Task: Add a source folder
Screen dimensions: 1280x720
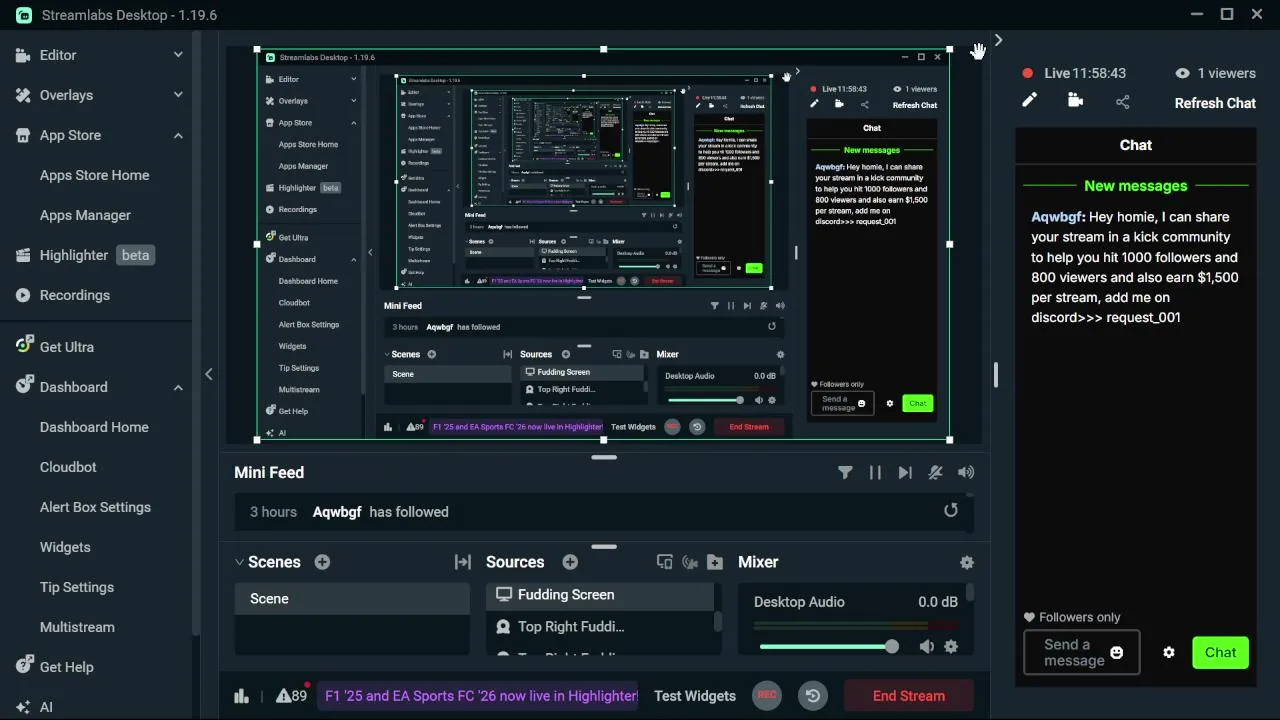Action: coord(714,562)
